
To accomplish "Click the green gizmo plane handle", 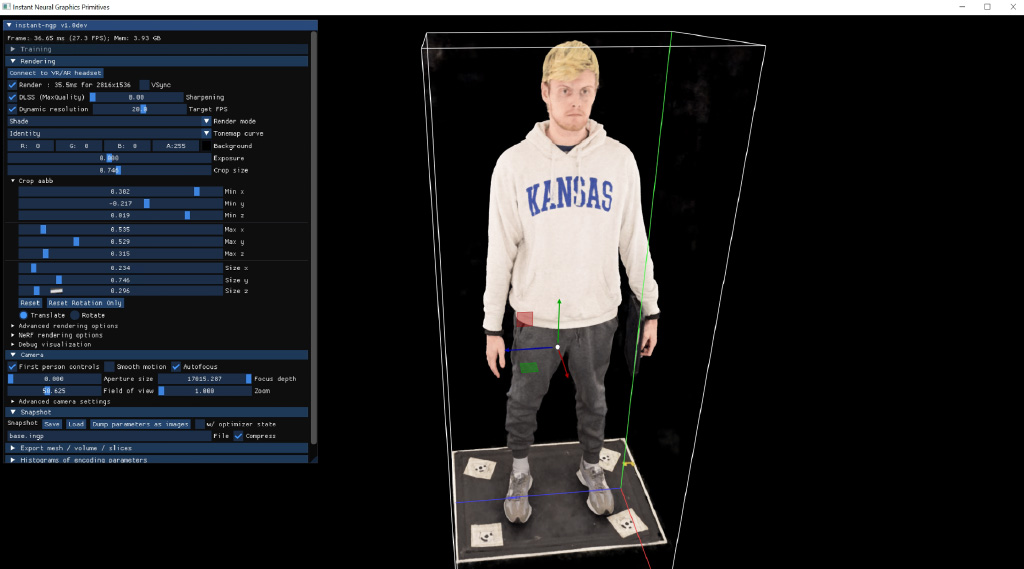I will tap(529, 368).
